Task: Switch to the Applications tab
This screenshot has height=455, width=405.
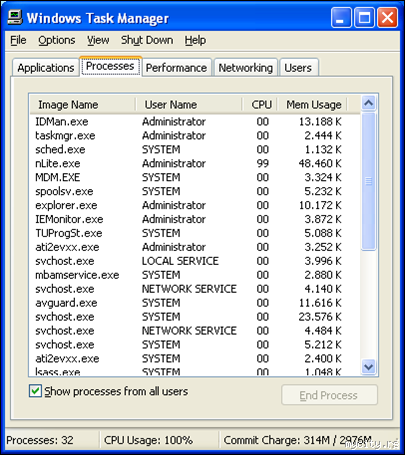Action: click(x=46, y=68)
